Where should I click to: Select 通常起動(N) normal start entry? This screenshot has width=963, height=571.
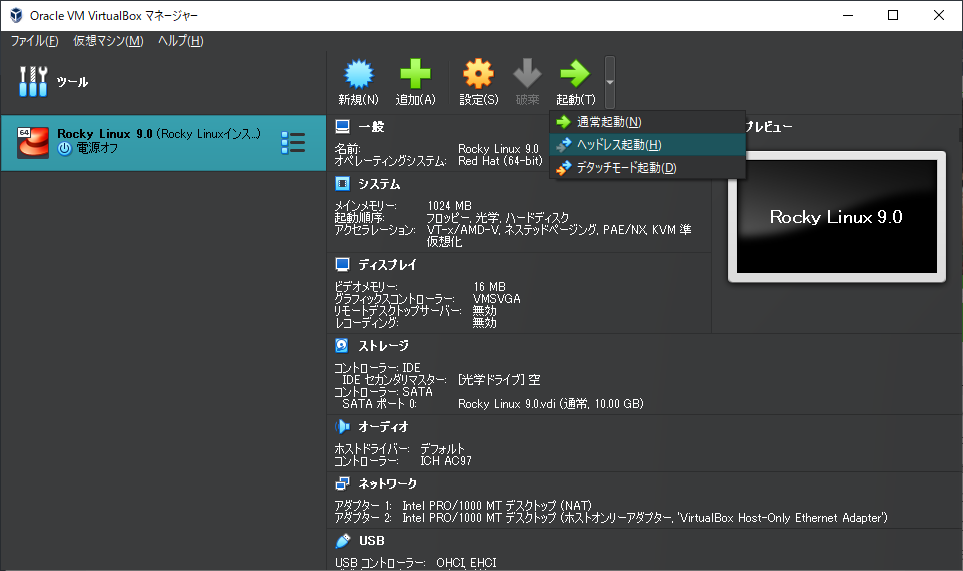pyautogui.click(x=648, y=122)
